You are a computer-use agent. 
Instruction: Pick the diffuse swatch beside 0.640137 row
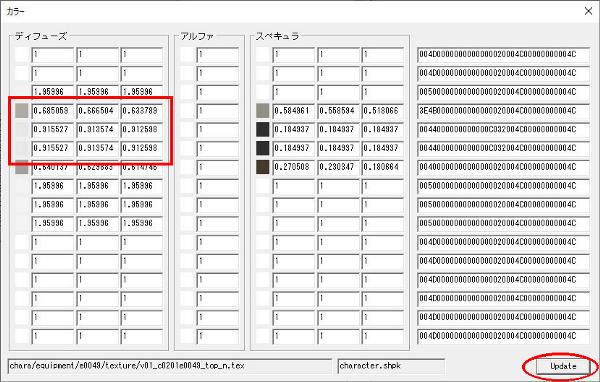tap(22, 168)
